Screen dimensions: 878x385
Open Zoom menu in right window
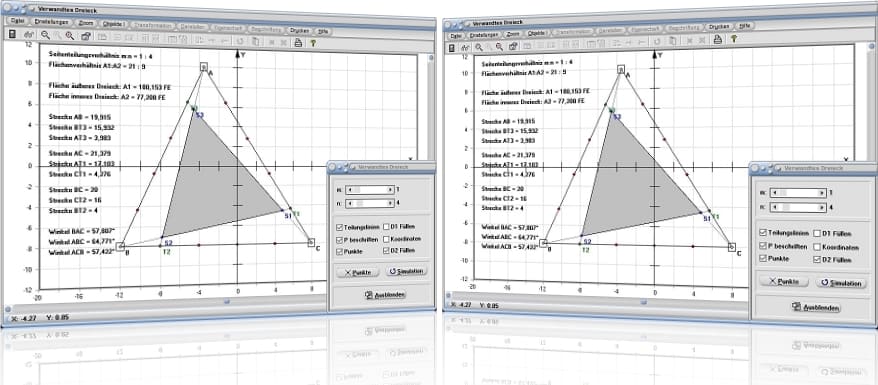(513, 34)
